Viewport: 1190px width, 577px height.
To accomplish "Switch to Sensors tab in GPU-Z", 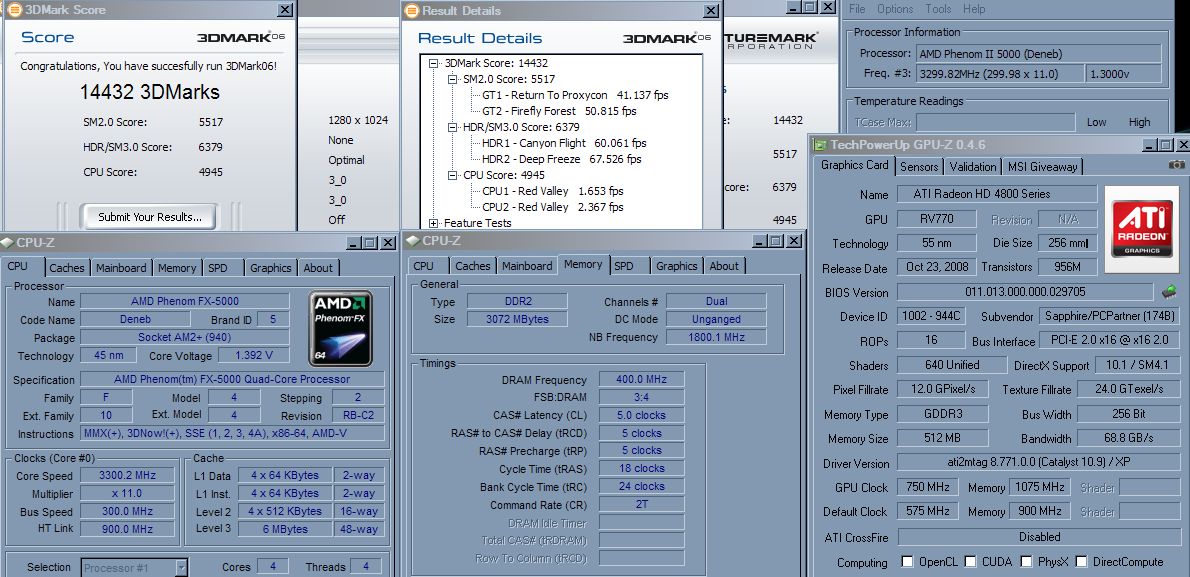I will pyautogui.click(x=919, y=166).
